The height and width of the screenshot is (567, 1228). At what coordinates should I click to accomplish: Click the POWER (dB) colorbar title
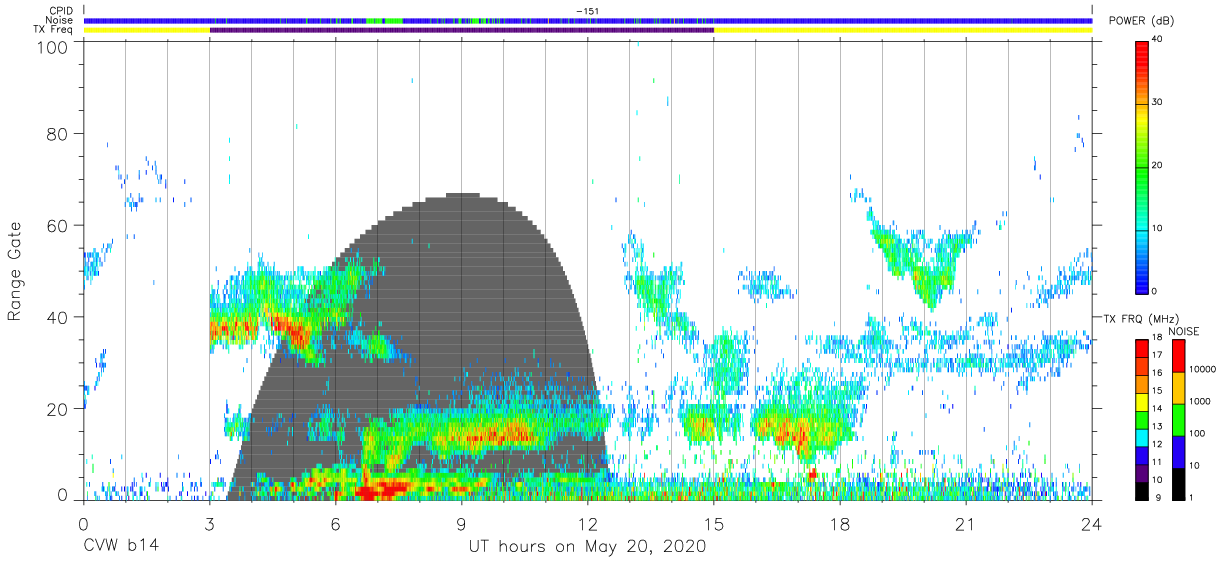1141,20
